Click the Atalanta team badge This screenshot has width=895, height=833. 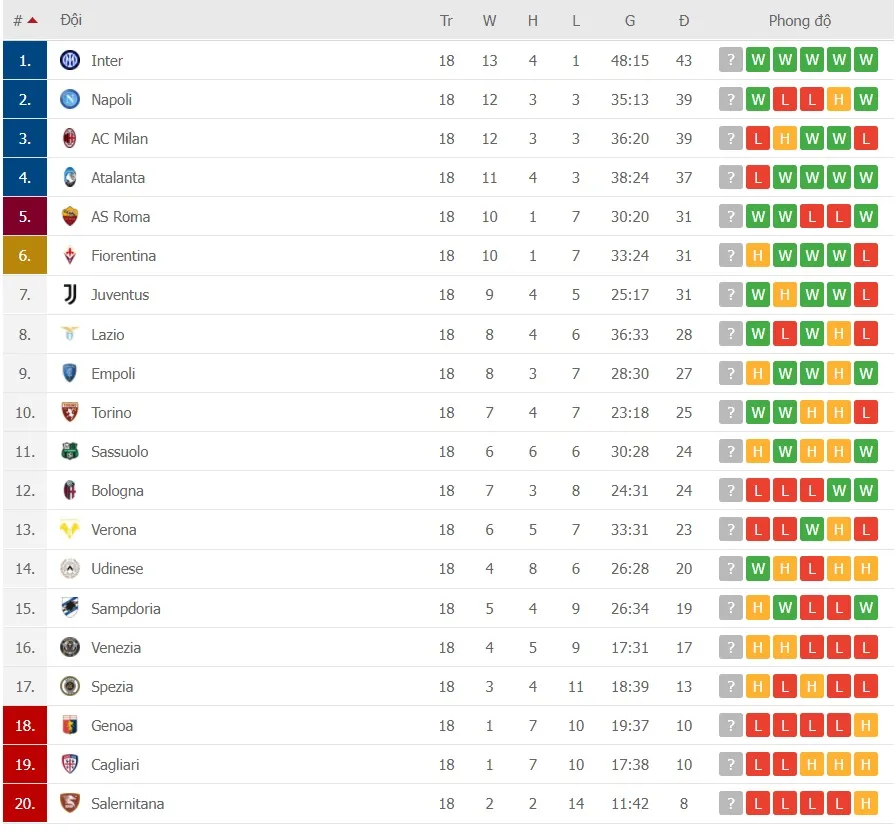click(x=69, y=177)
